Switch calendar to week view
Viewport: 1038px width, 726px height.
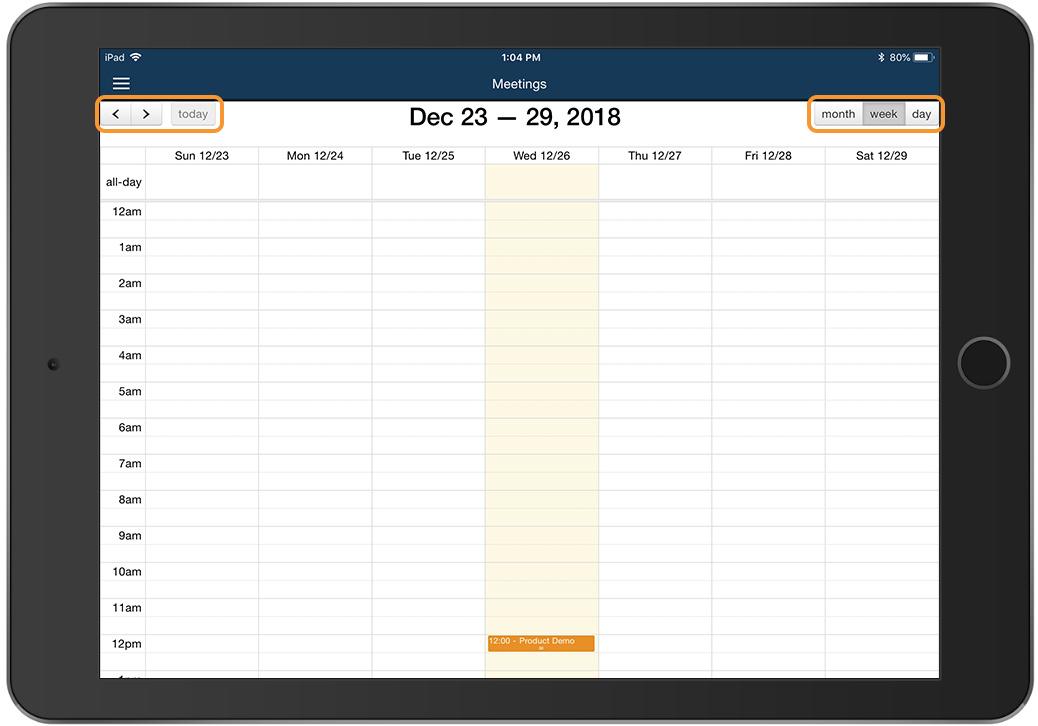point(884,114)
